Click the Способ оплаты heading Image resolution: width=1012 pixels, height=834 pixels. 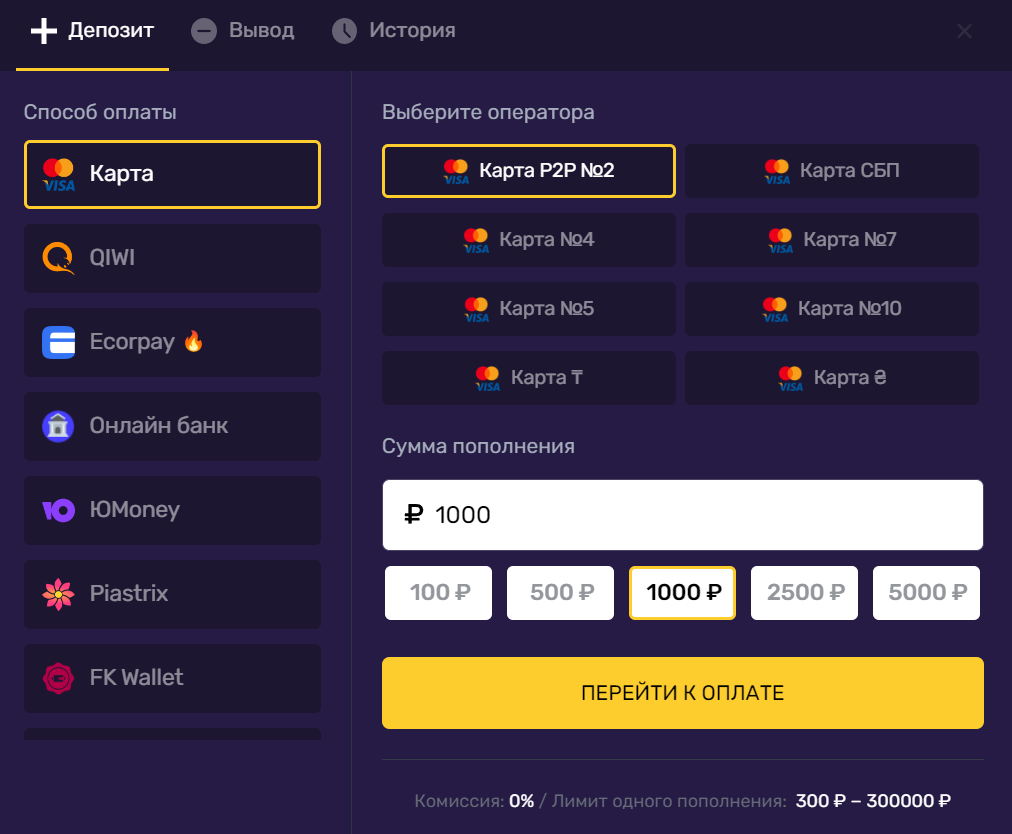pos(100,112)
